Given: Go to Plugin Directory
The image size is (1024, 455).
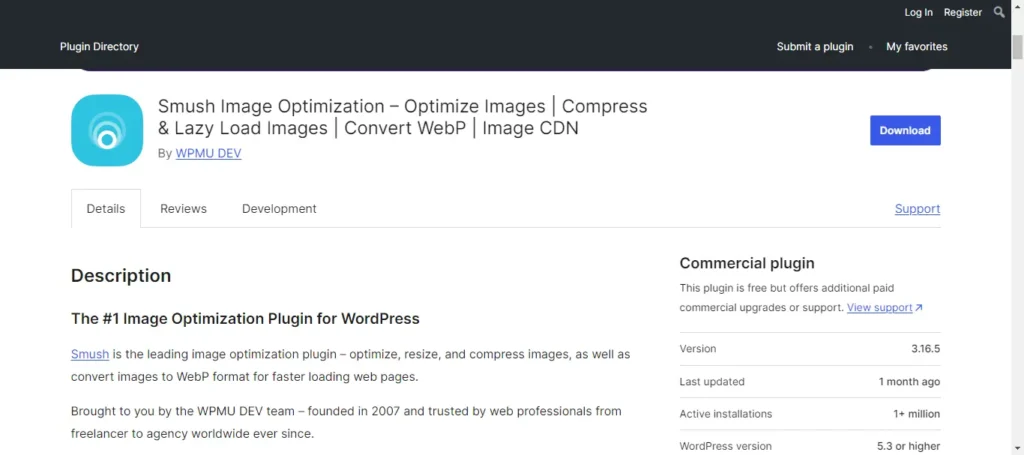Looking at the screenshot, I should pyautogui.click(x=99, y=47).
